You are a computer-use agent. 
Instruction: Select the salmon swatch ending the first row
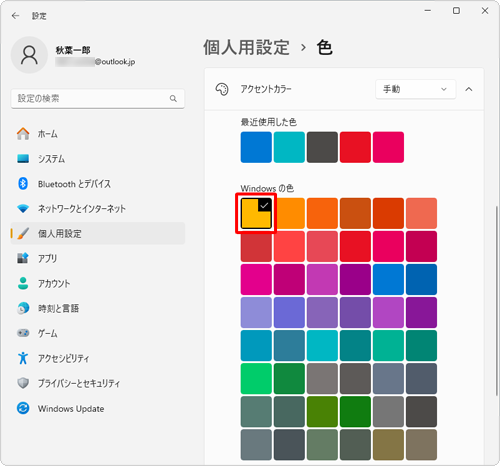pyautogui.click(x=421, y=213)
